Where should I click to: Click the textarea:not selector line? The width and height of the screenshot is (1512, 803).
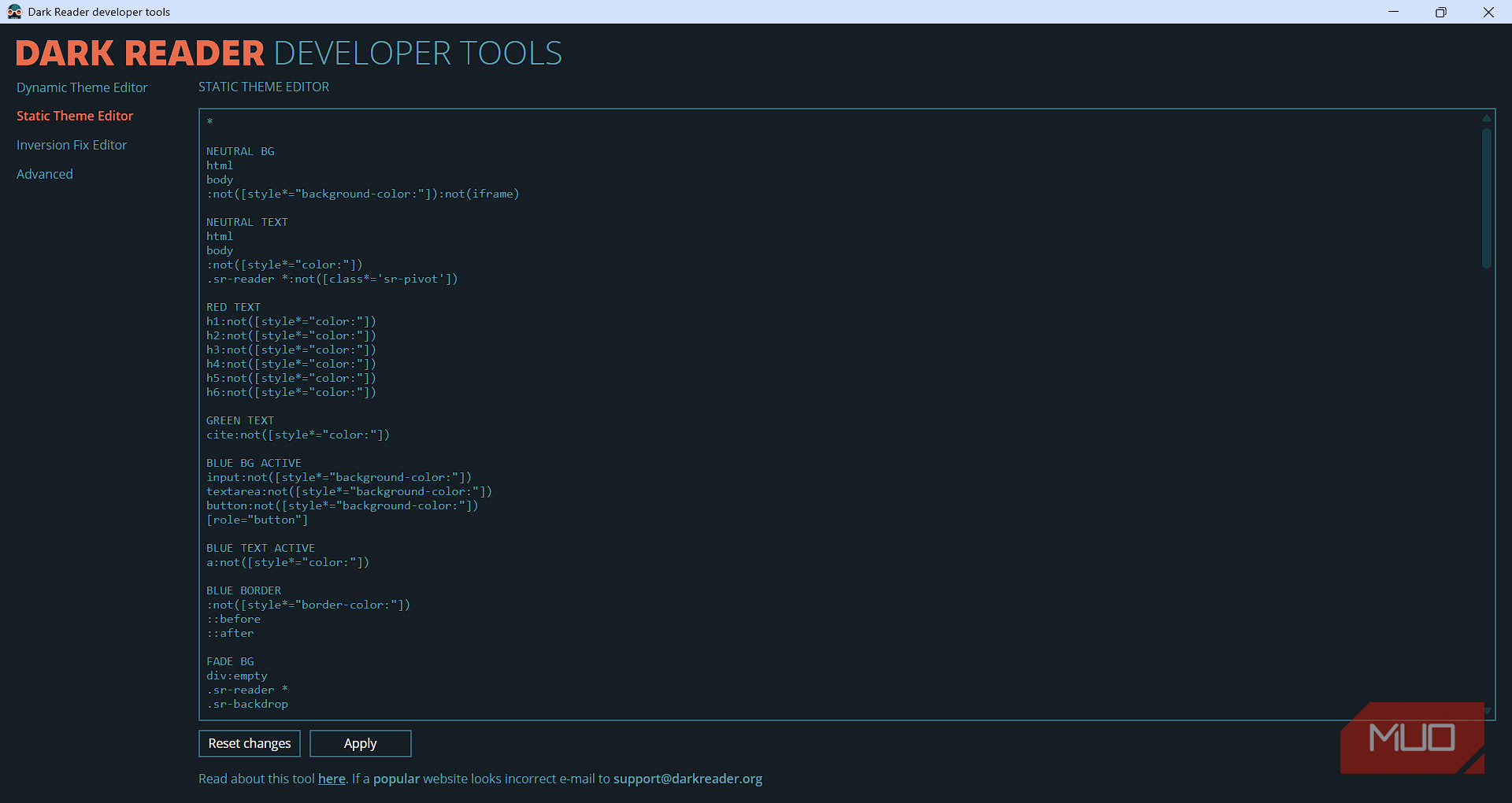point(349,491)
